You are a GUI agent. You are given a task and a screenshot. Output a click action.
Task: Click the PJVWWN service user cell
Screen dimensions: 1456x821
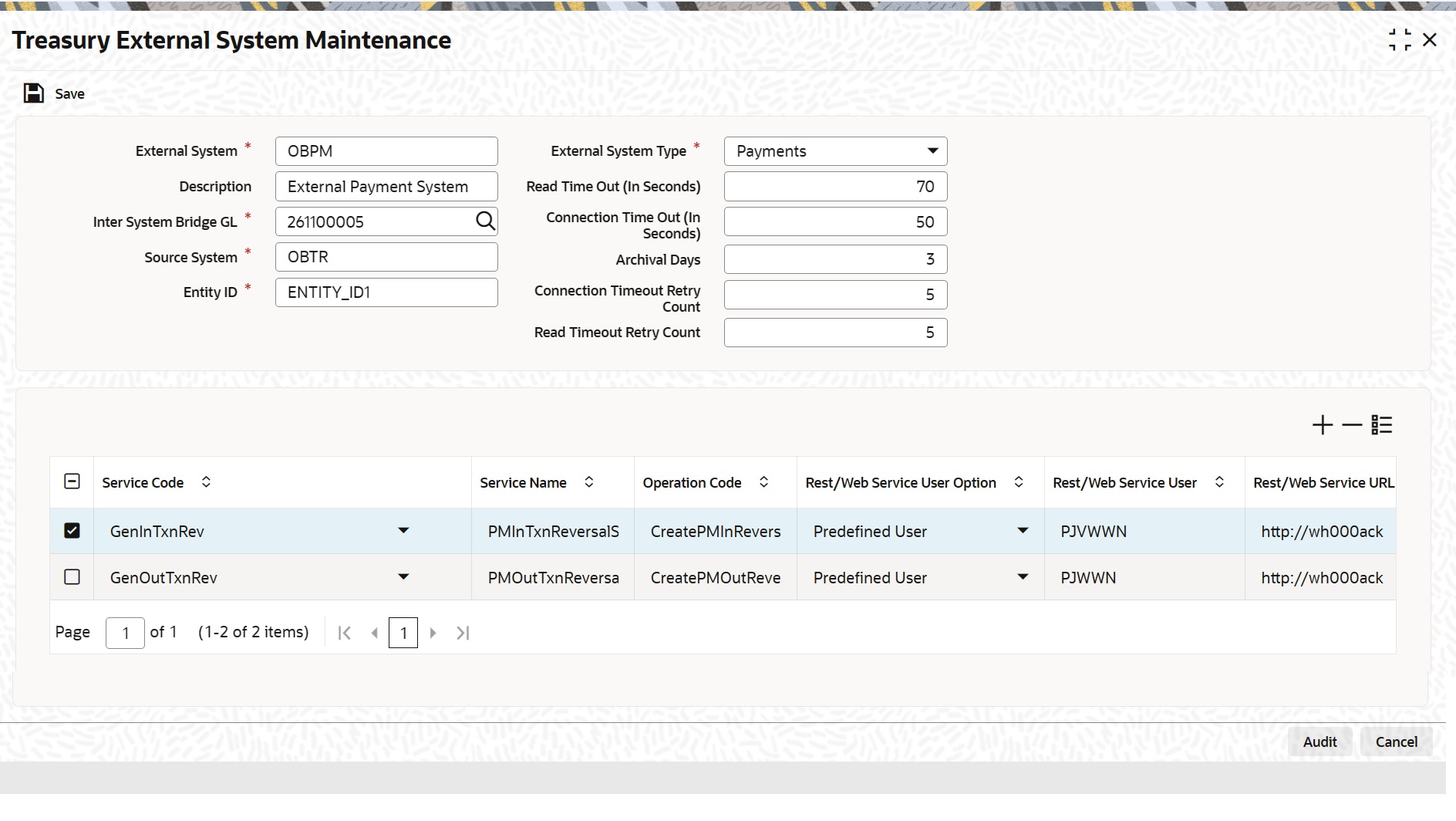coord(1144,531)
